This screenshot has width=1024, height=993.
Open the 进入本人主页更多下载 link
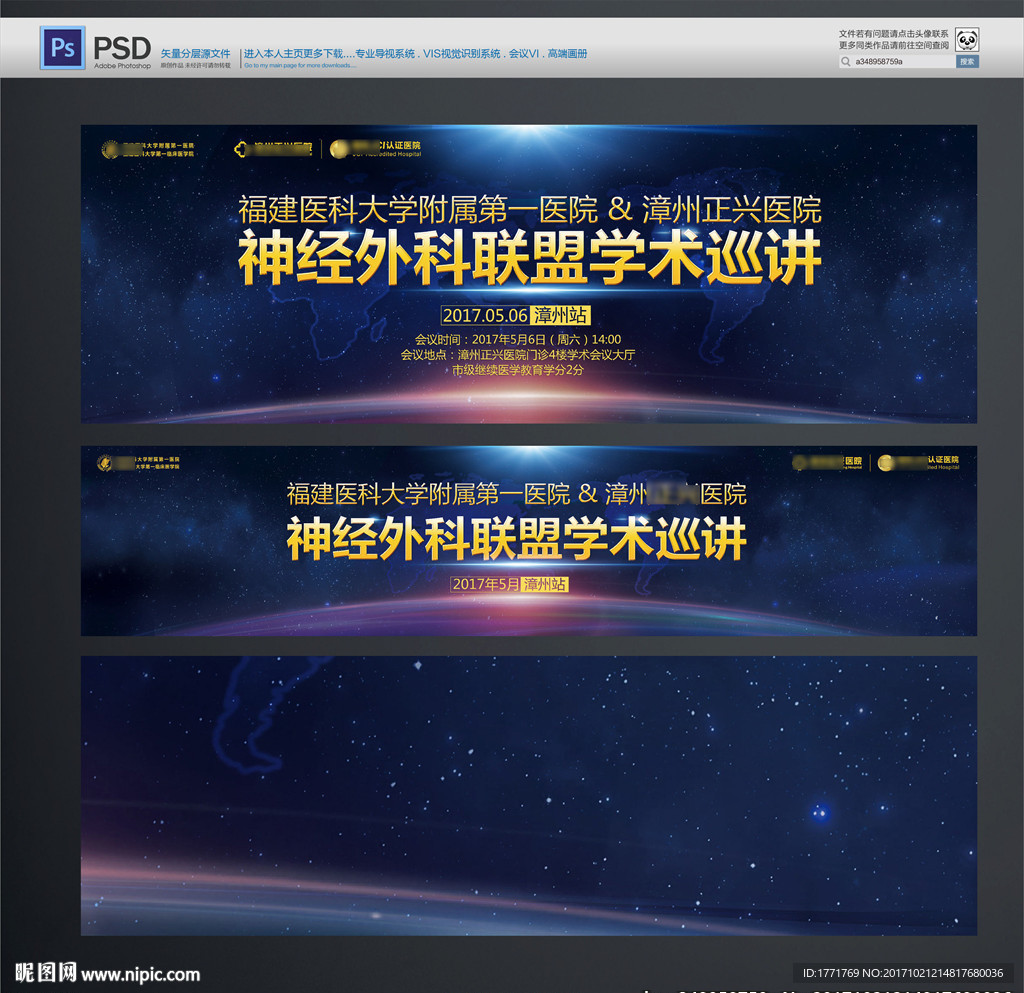pos(415,54)
